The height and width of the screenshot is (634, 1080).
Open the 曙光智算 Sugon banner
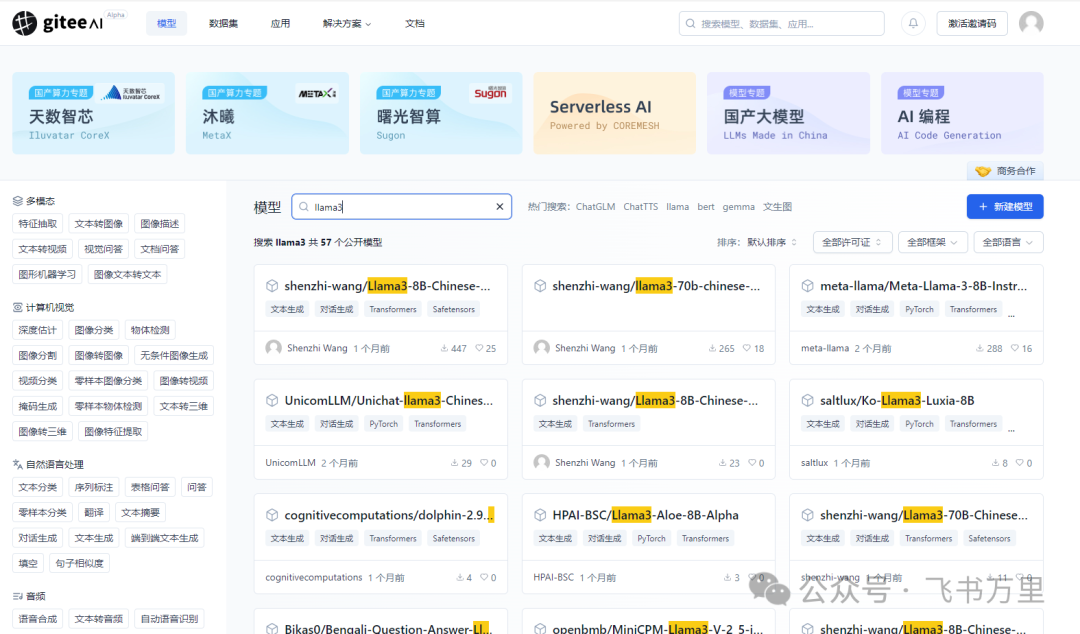[x=441, y=113]
